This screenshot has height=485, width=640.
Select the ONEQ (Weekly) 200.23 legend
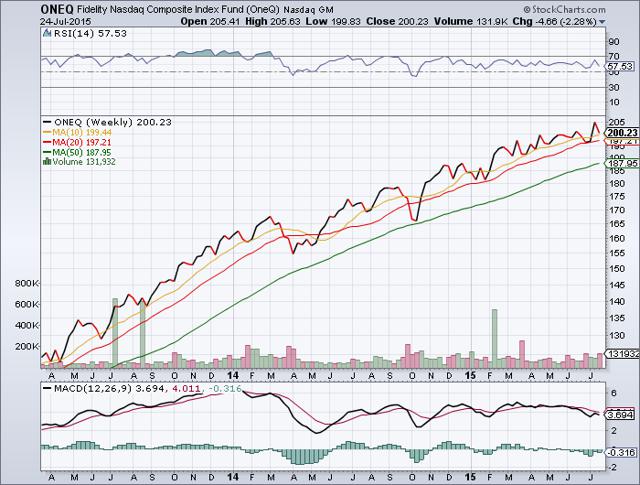point(113,122)
